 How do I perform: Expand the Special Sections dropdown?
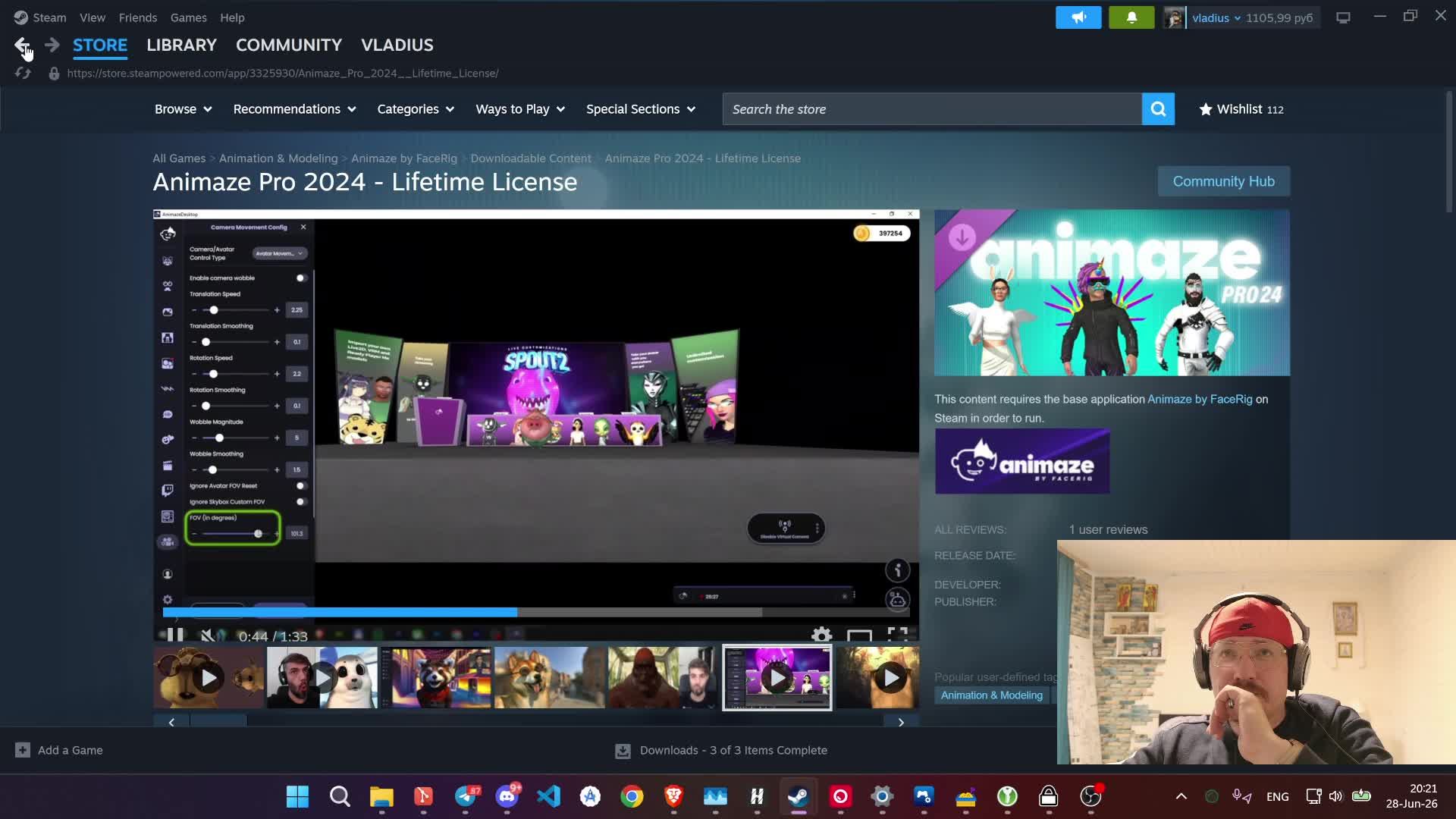pos(641,109)
